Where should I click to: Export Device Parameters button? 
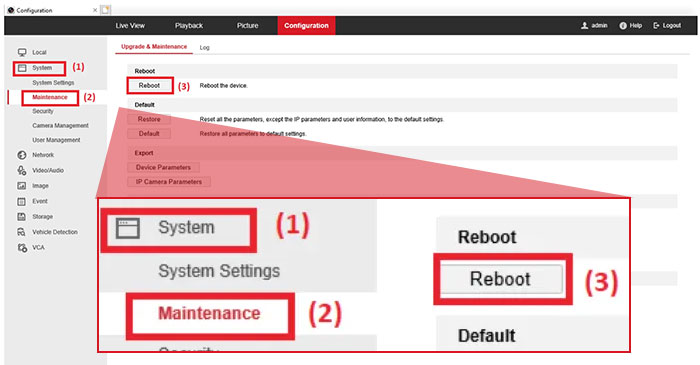(x=163, y=167)
